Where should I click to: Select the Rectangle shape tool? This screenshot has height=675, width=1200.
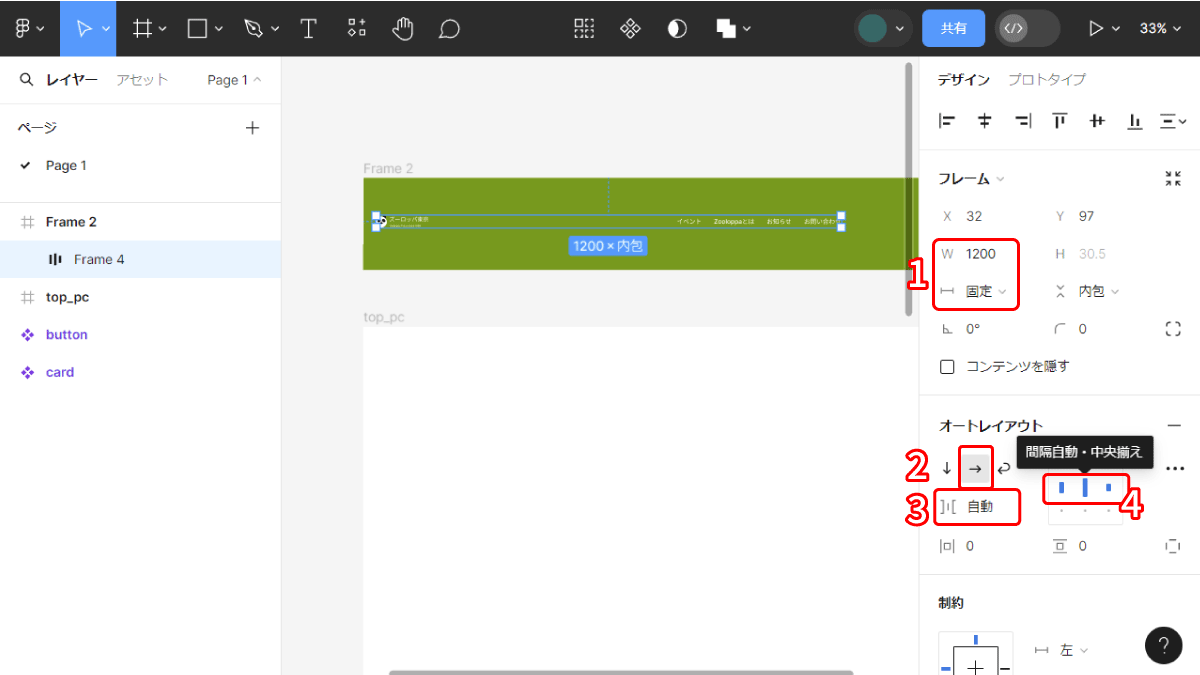point(198,28)
